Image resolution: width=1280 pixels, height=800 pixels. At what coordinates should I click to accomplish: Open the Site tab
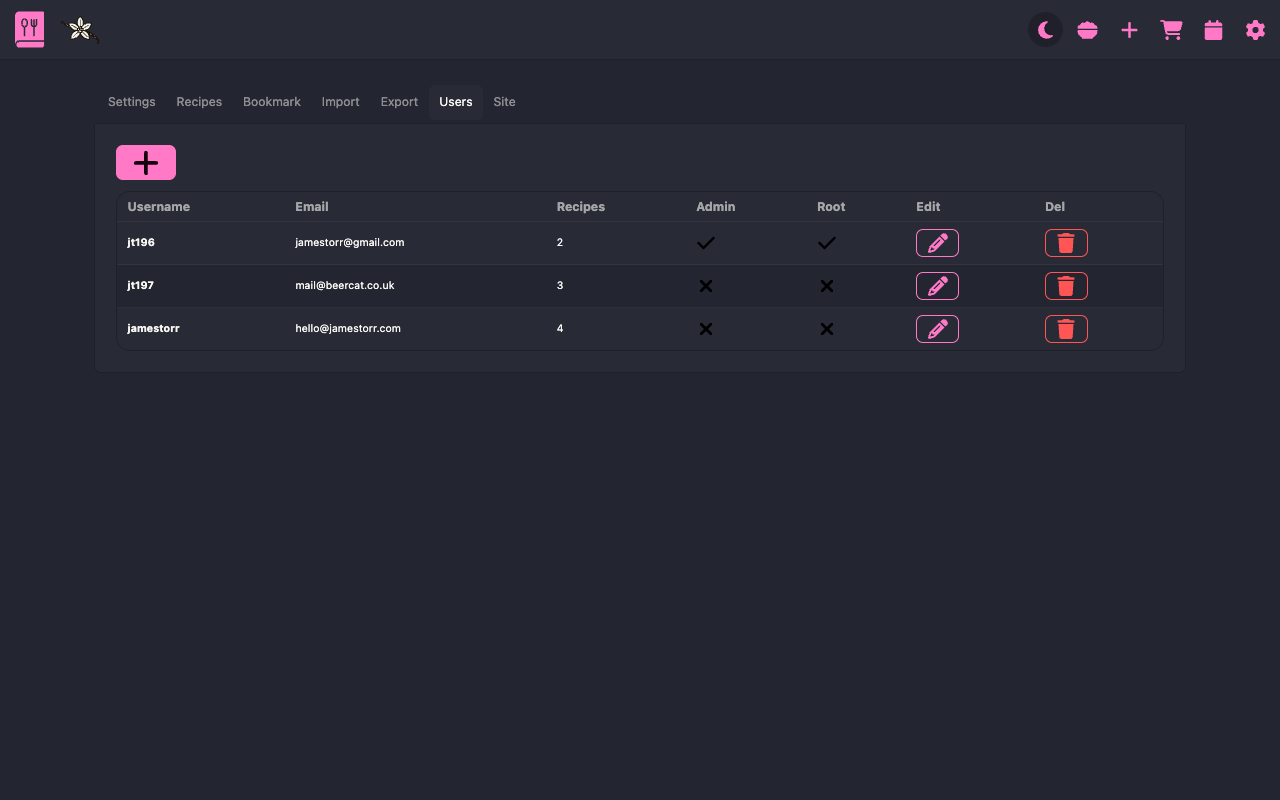point(505,102)
